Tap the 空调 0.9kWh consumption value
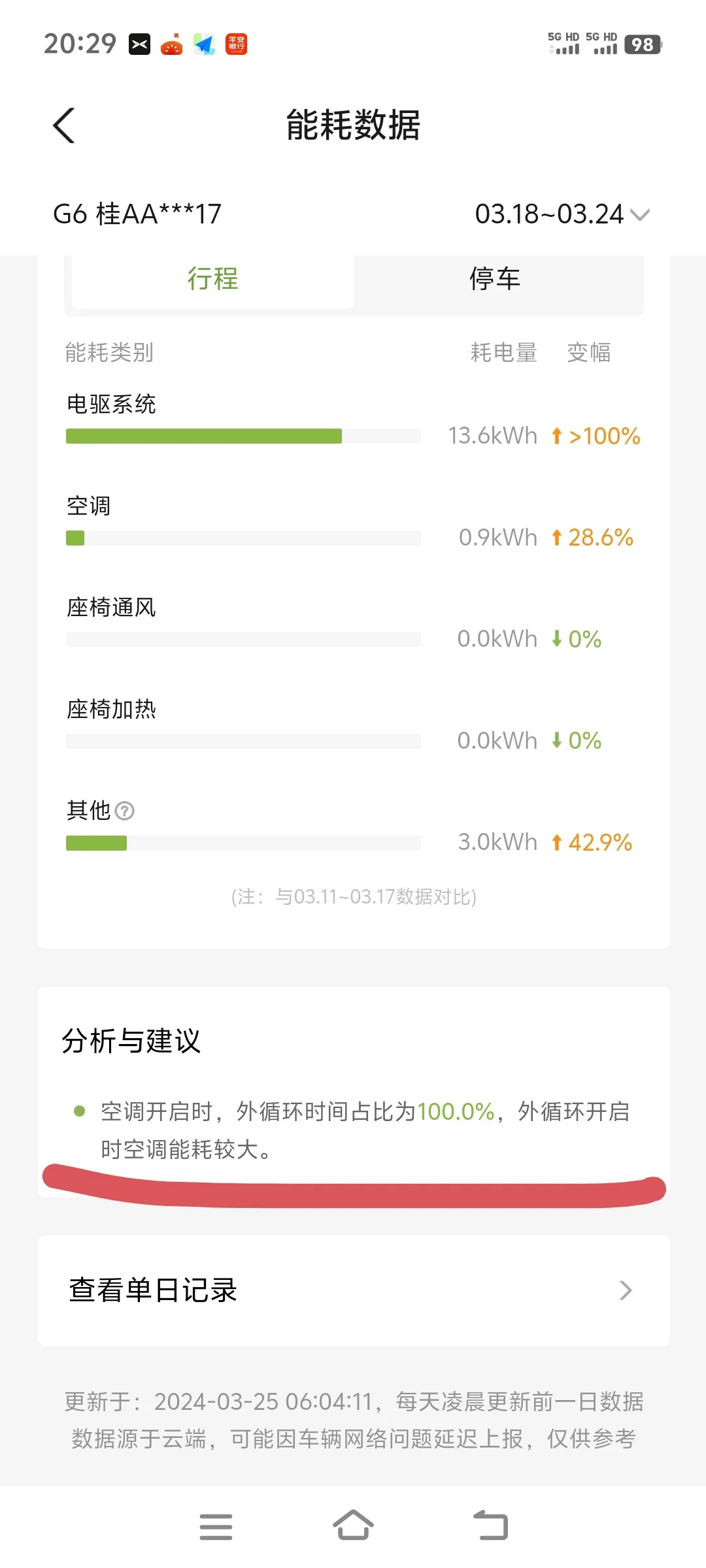The height and width of the screenshot is (1568, 706). point(498,538)
